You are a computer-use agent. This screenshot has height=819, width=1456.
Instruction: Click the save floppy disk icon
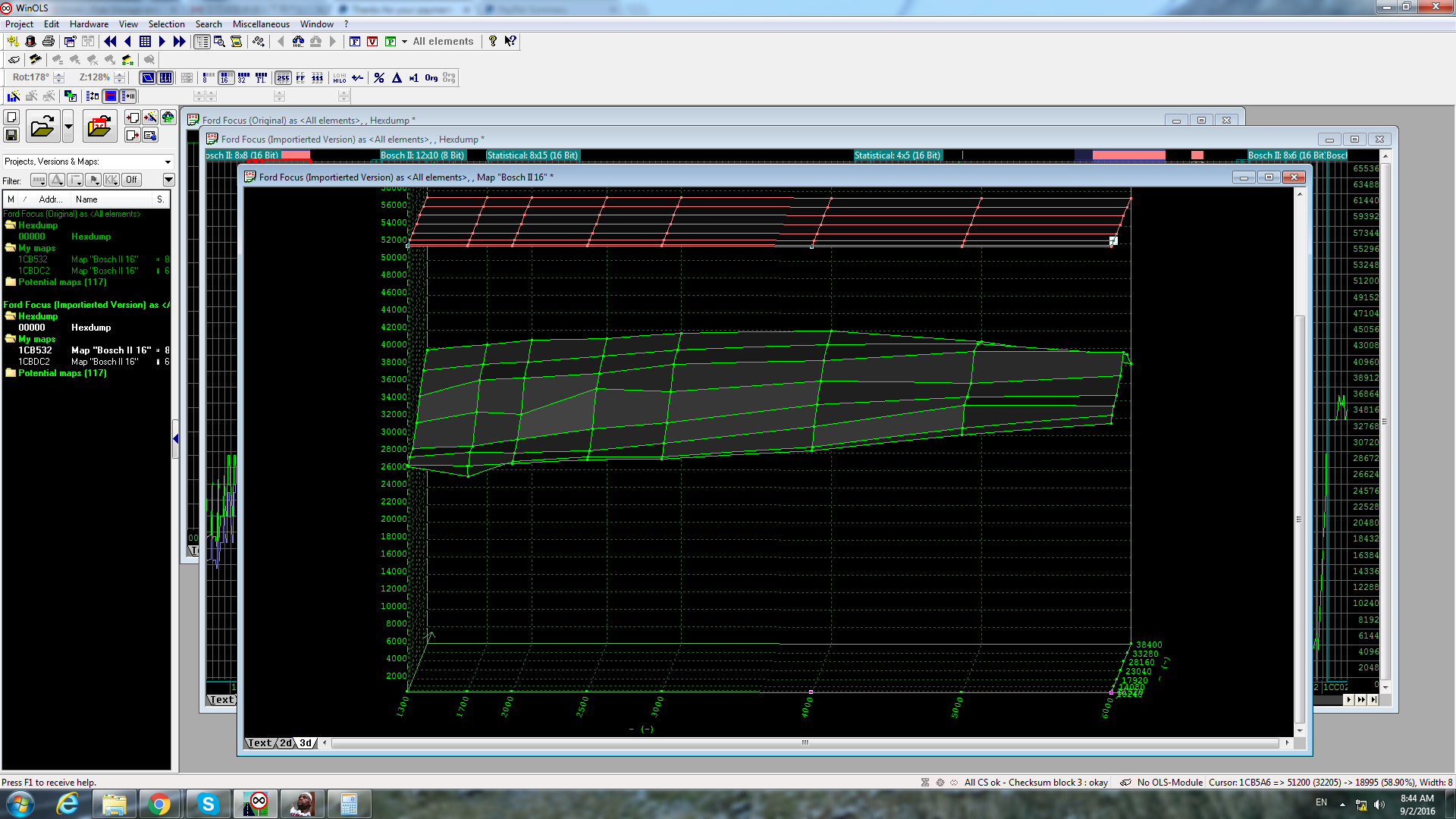pos(11,135)
